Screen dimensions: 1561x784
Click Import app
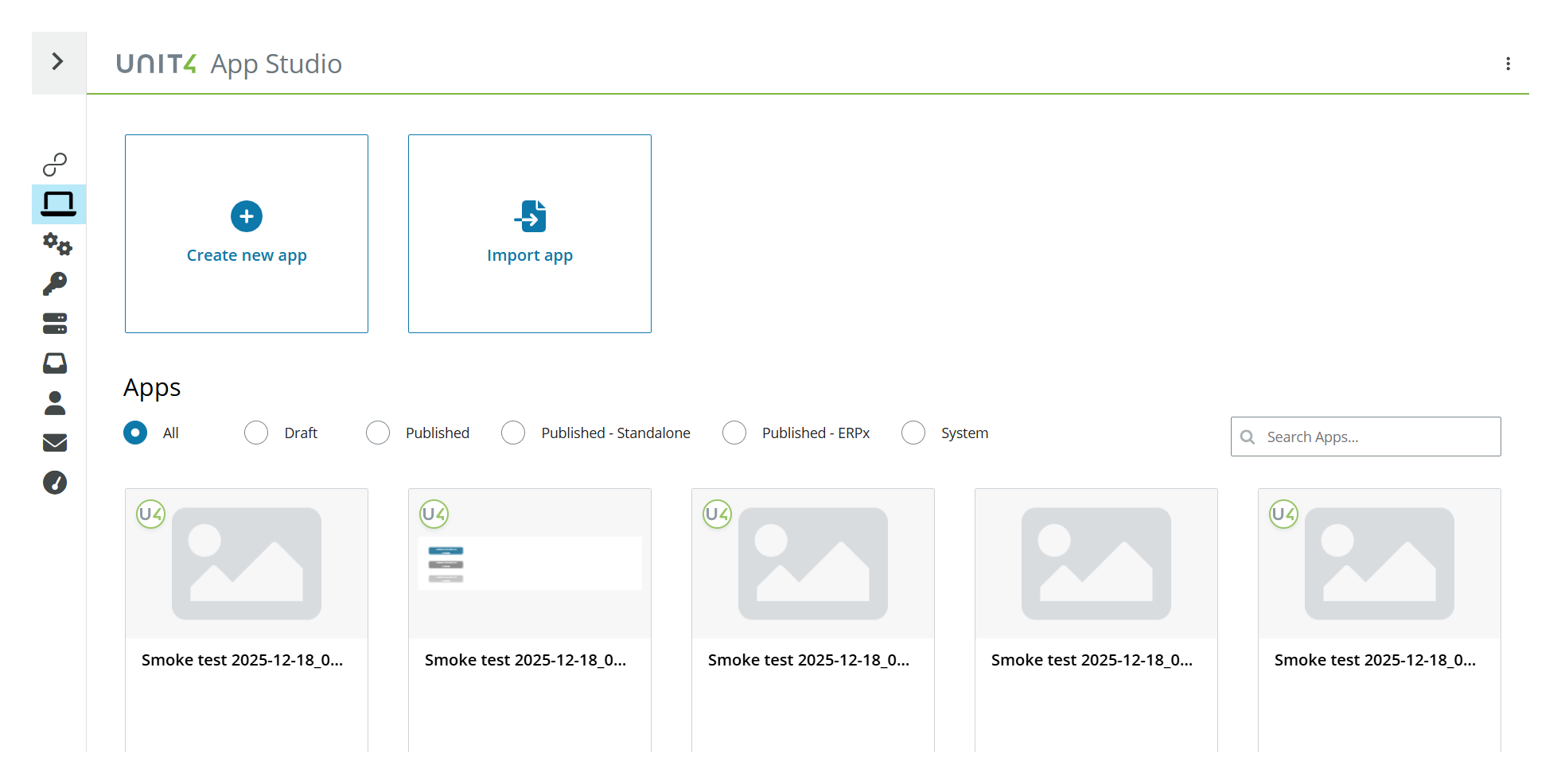click(529, 233)
